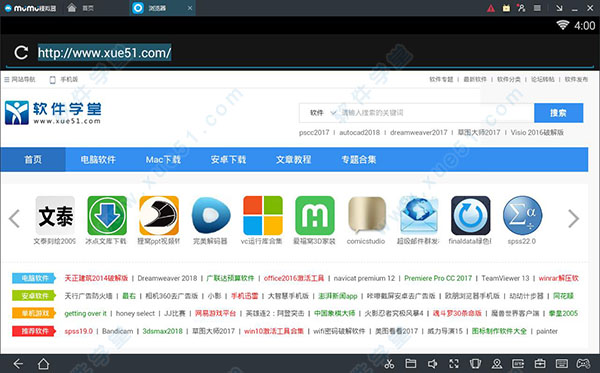600x373 pixels.
Task: Tap the Android home button icon
Action: click(x=43, y=363)
